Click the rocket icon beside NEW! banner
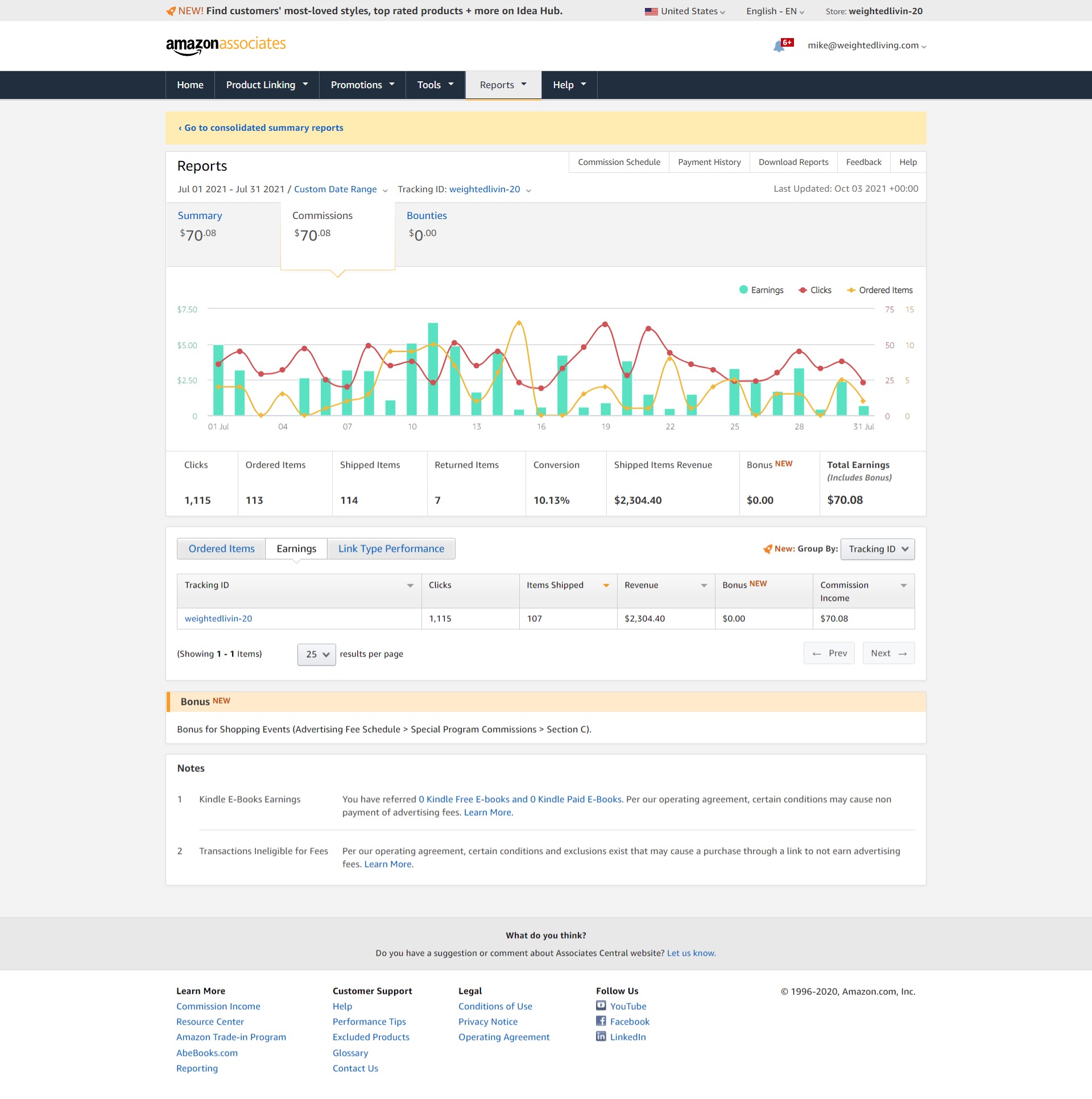Image resolution: width=1092 pixels, height=1099 pixels. click(171, 11)
